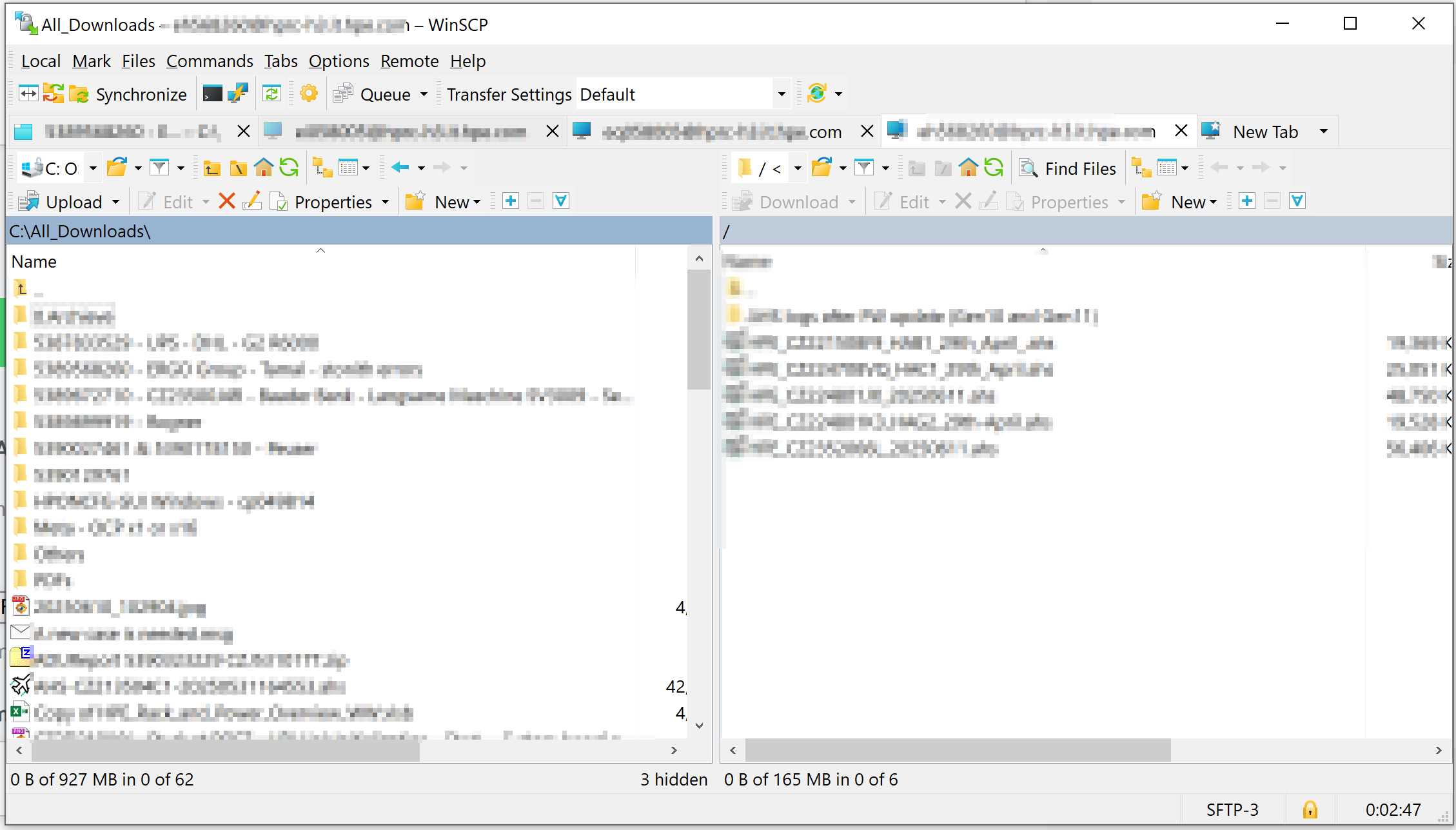Expand local drive C: selector dropdown
Image resolution: width=1456 pixels, height=830 pixels.
[x=93, y=168]
